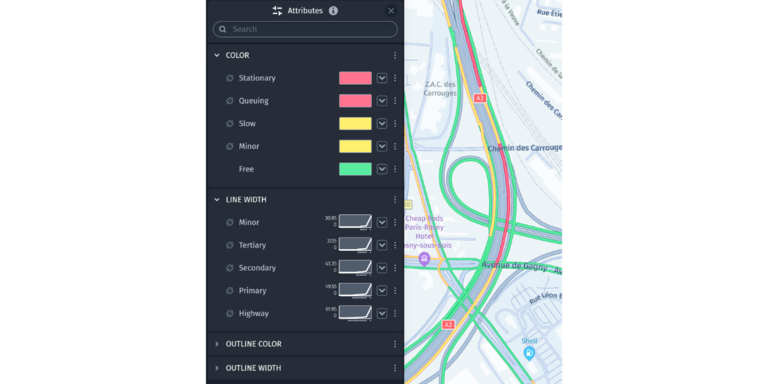The width and height of the screenshot is (768, 384).
Task: Open Highway row more options
Action: pos(395,313)
